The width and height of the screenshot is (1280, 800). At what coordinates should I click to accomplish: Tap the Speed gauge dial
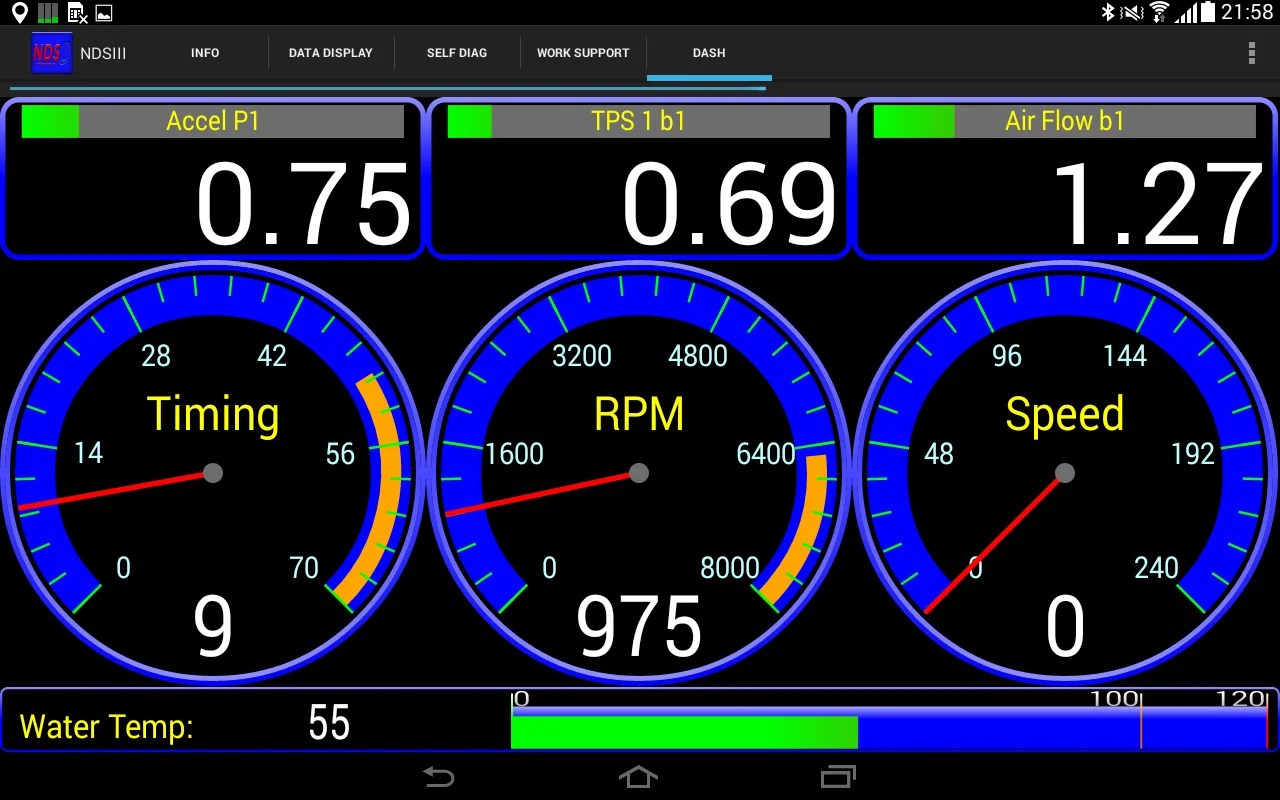coord(1065,472)
